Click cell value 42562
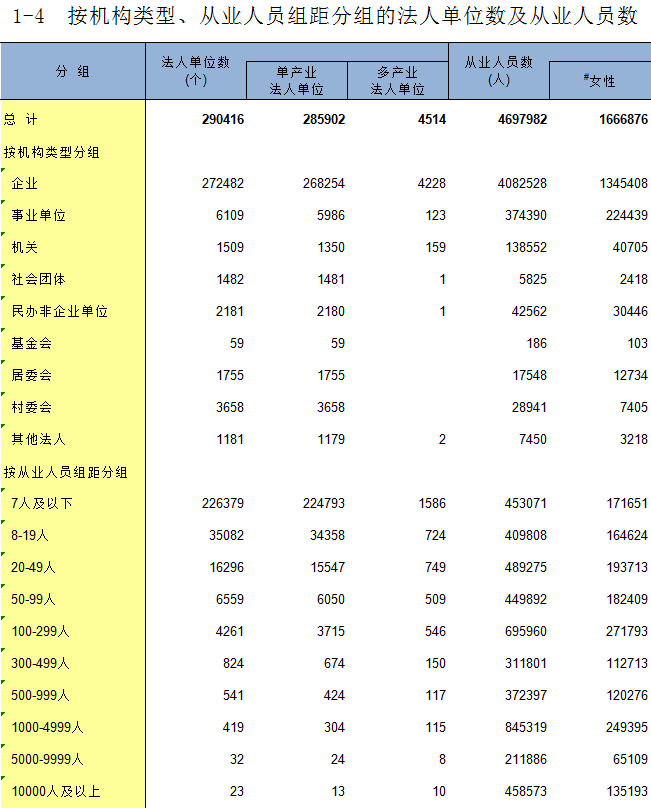Image resolution: width=651 pixels, height=808 pixels. pos(529,311)
